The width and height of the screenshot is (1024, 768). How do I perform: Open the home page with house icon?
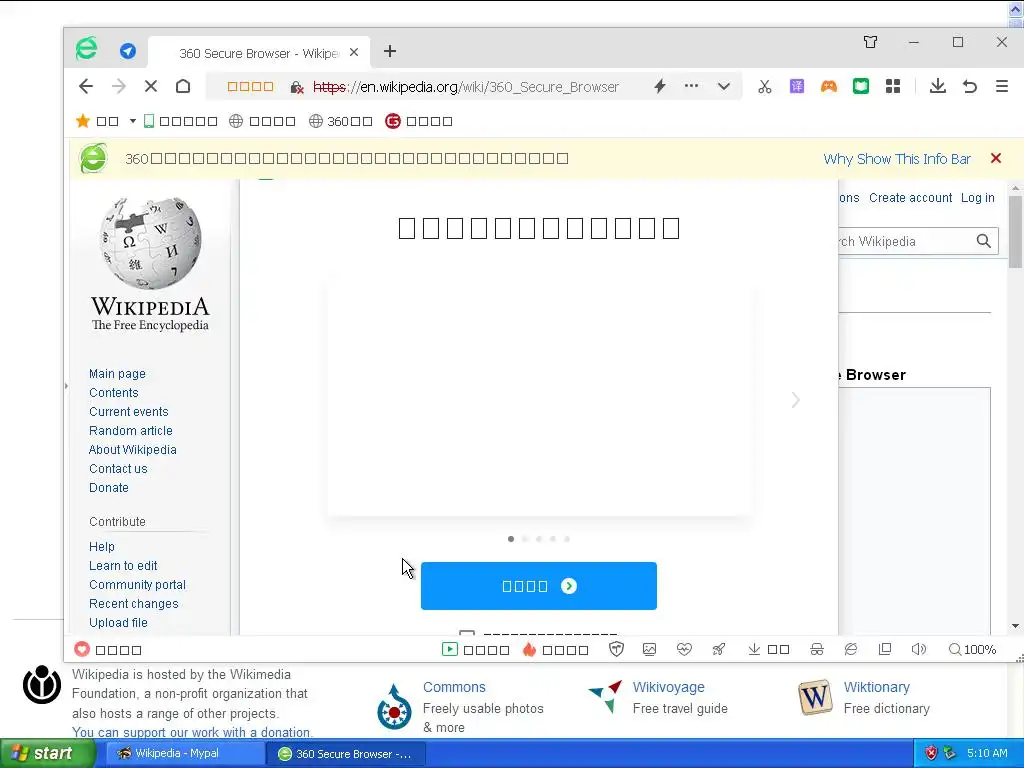click(183, 86)
